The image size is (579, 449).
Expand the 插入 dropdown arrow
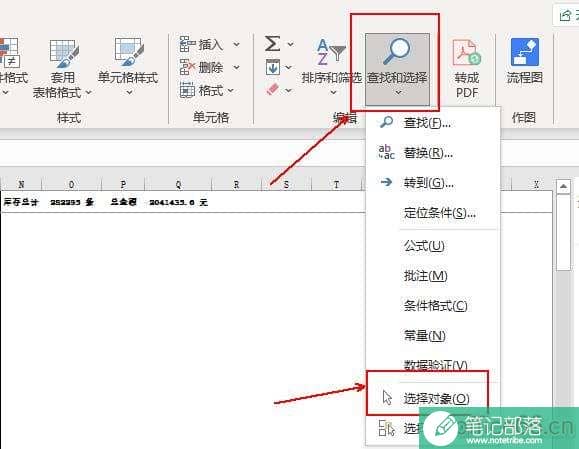coord(236,45)
